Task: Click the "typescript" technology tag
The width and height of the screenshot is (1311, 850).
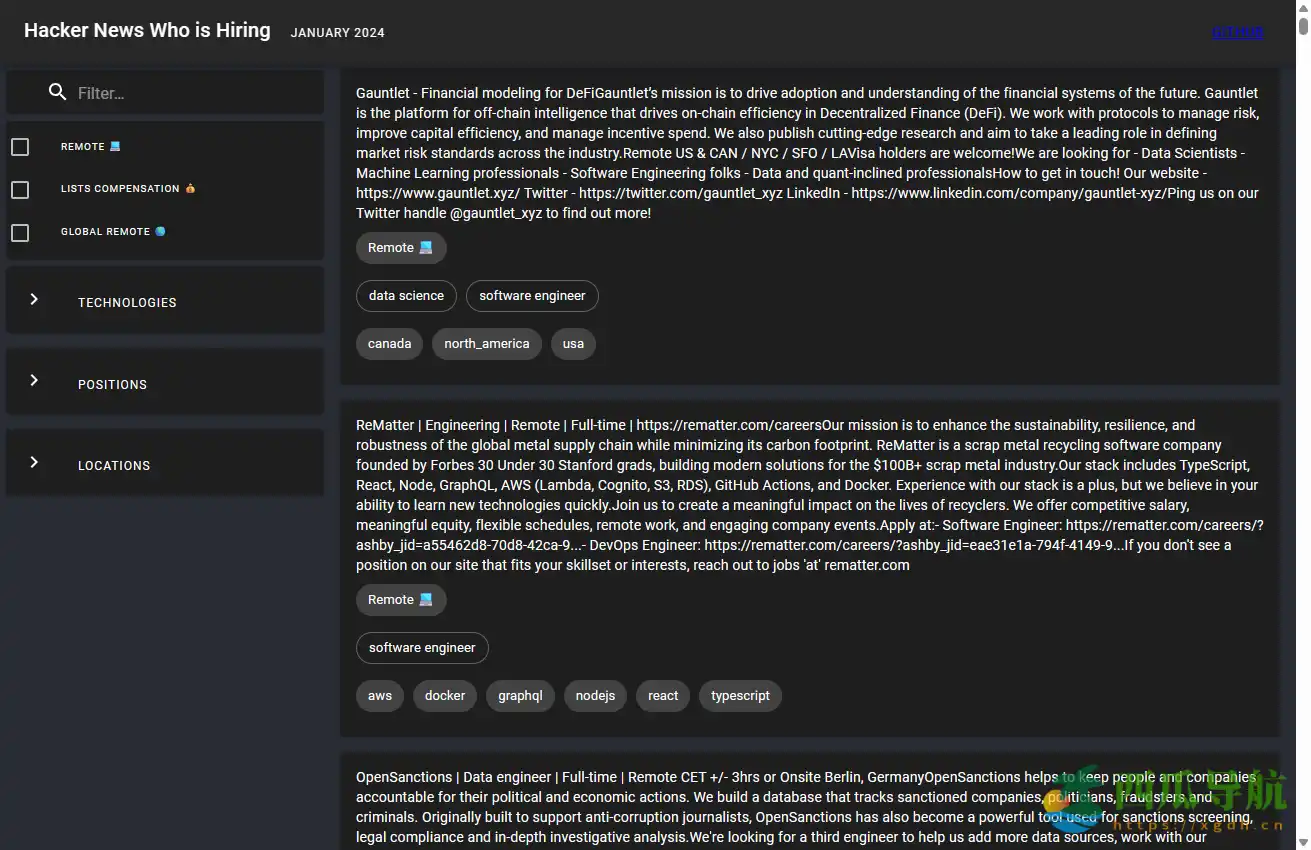Action: click(740, 695)
